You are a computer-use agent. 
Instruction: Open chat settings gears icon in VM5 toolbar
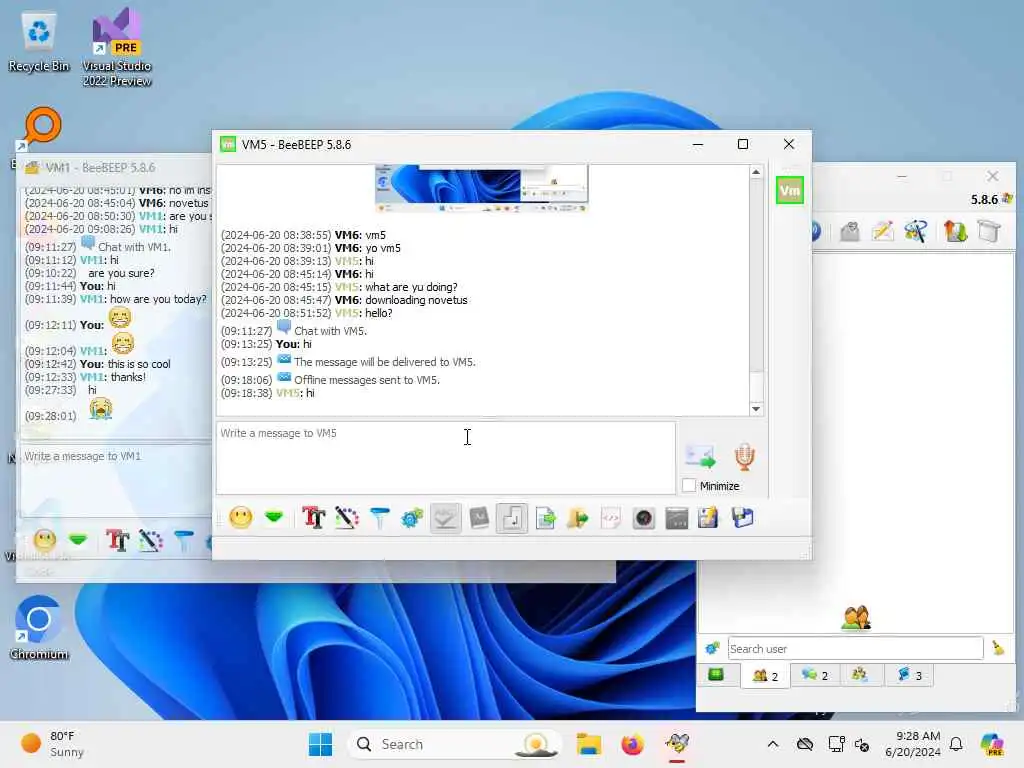pyautogui.click(x=412, y=519)
